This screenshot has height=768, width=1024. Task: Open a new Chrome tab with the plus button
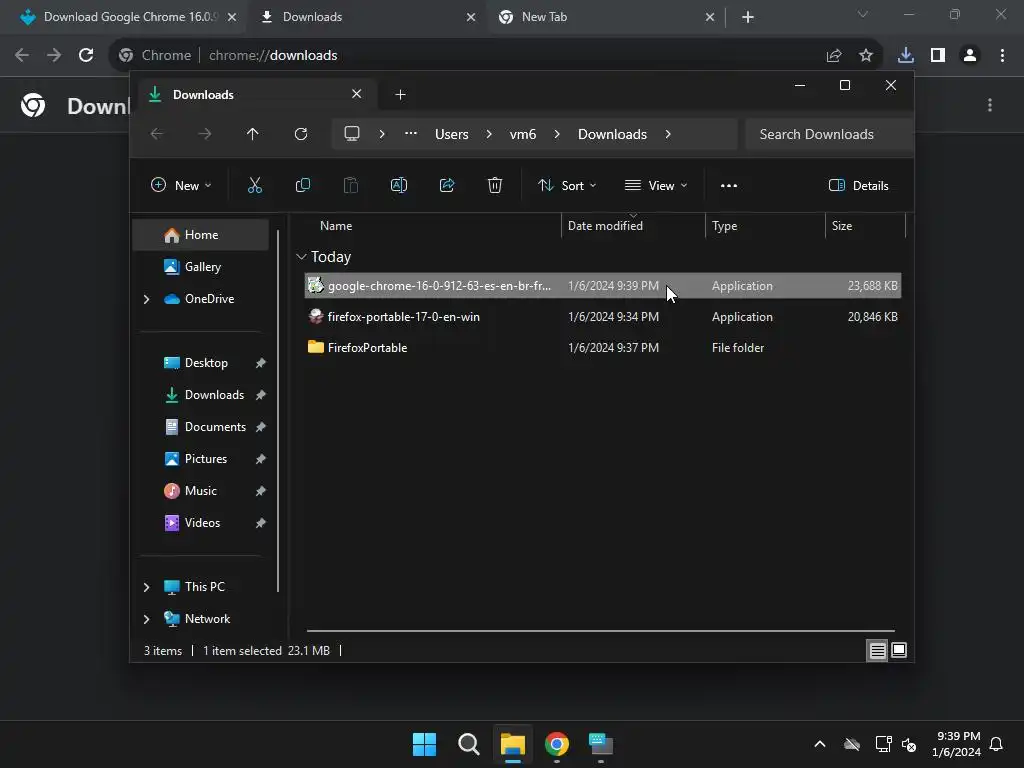pyautogui.click(x=748, y=17)
